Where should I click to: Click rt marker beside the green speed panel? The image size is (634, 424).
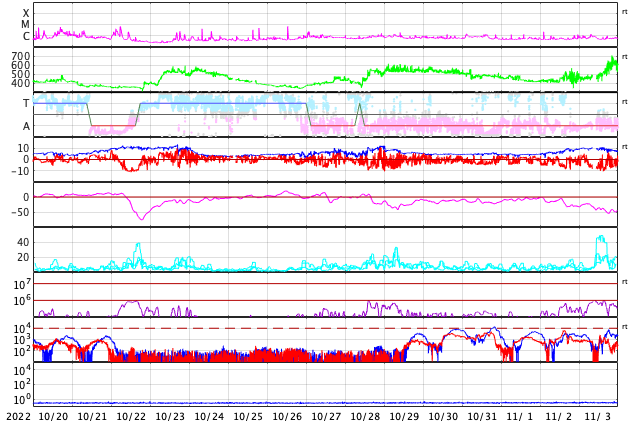coord(625,57)
